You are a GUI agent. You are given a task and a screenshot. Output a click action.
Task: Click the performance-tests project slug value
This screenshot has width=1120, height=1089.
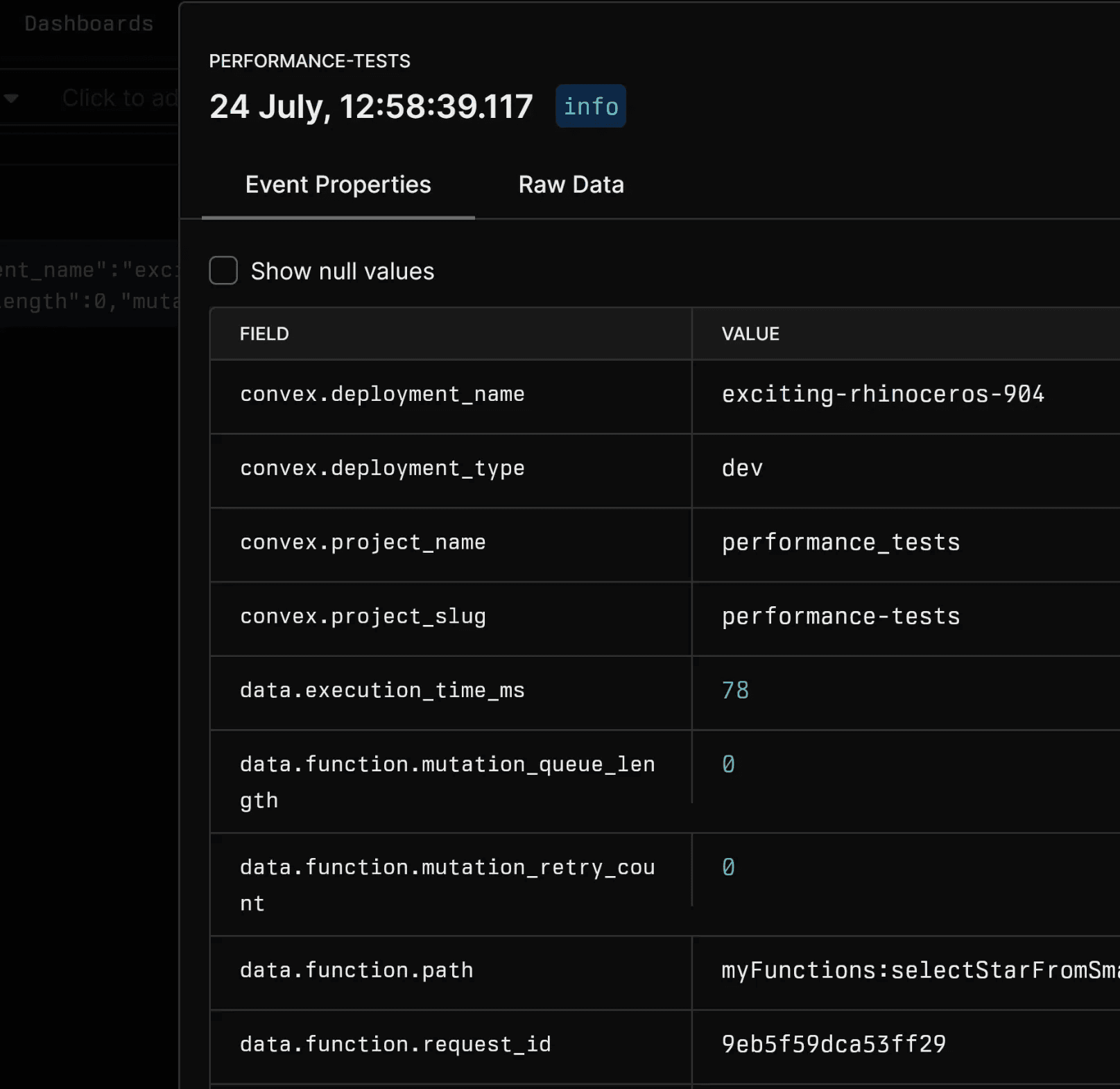[841, 617]
